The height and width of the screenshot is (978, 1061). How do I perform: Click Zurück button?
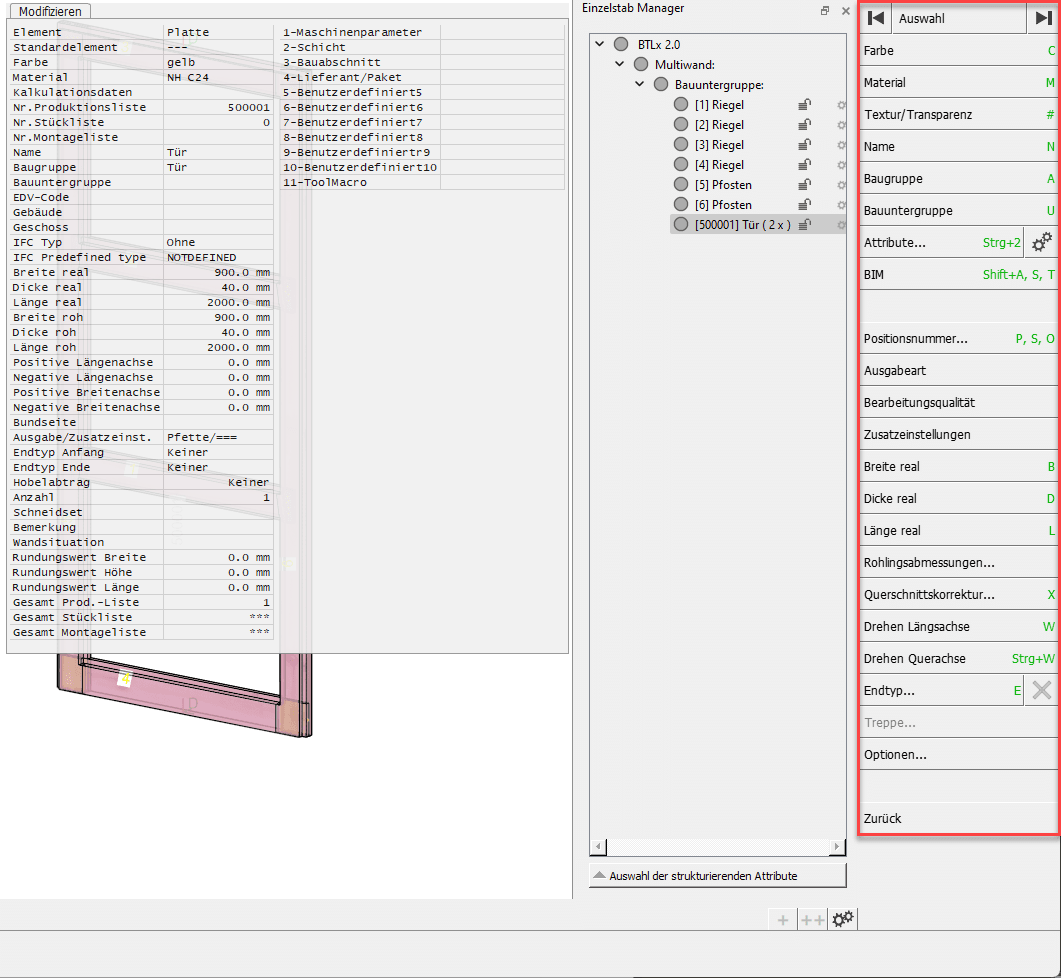click(959, 818)
